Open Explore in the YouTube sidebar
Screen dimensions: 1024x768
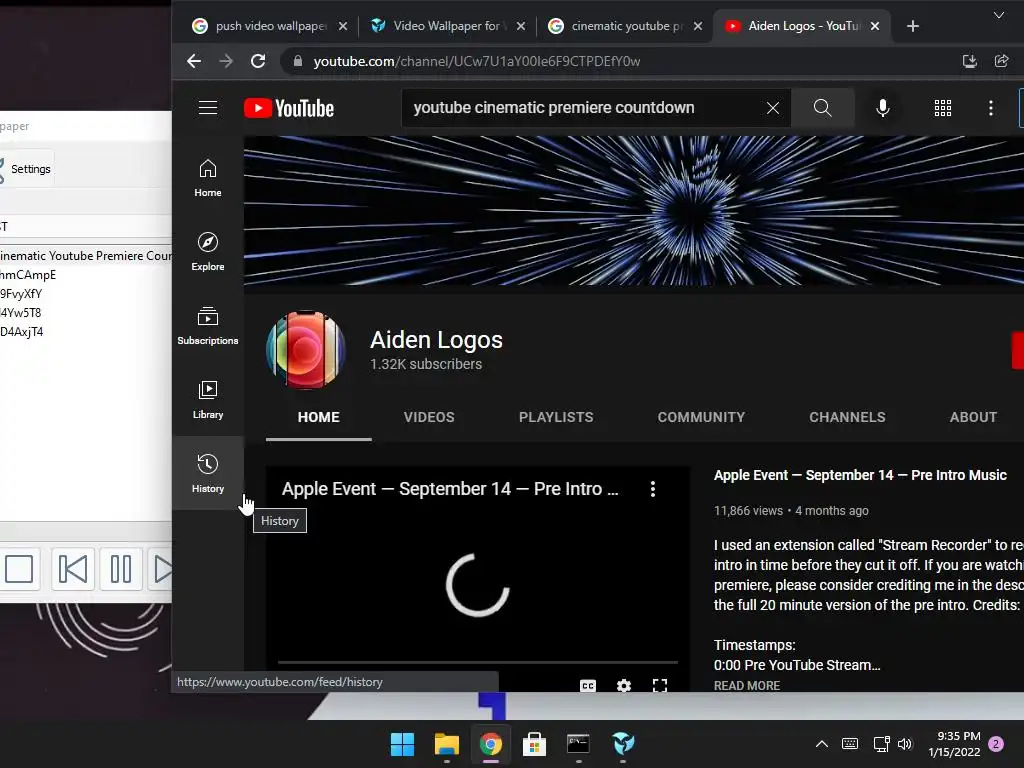tap(208, 251)
